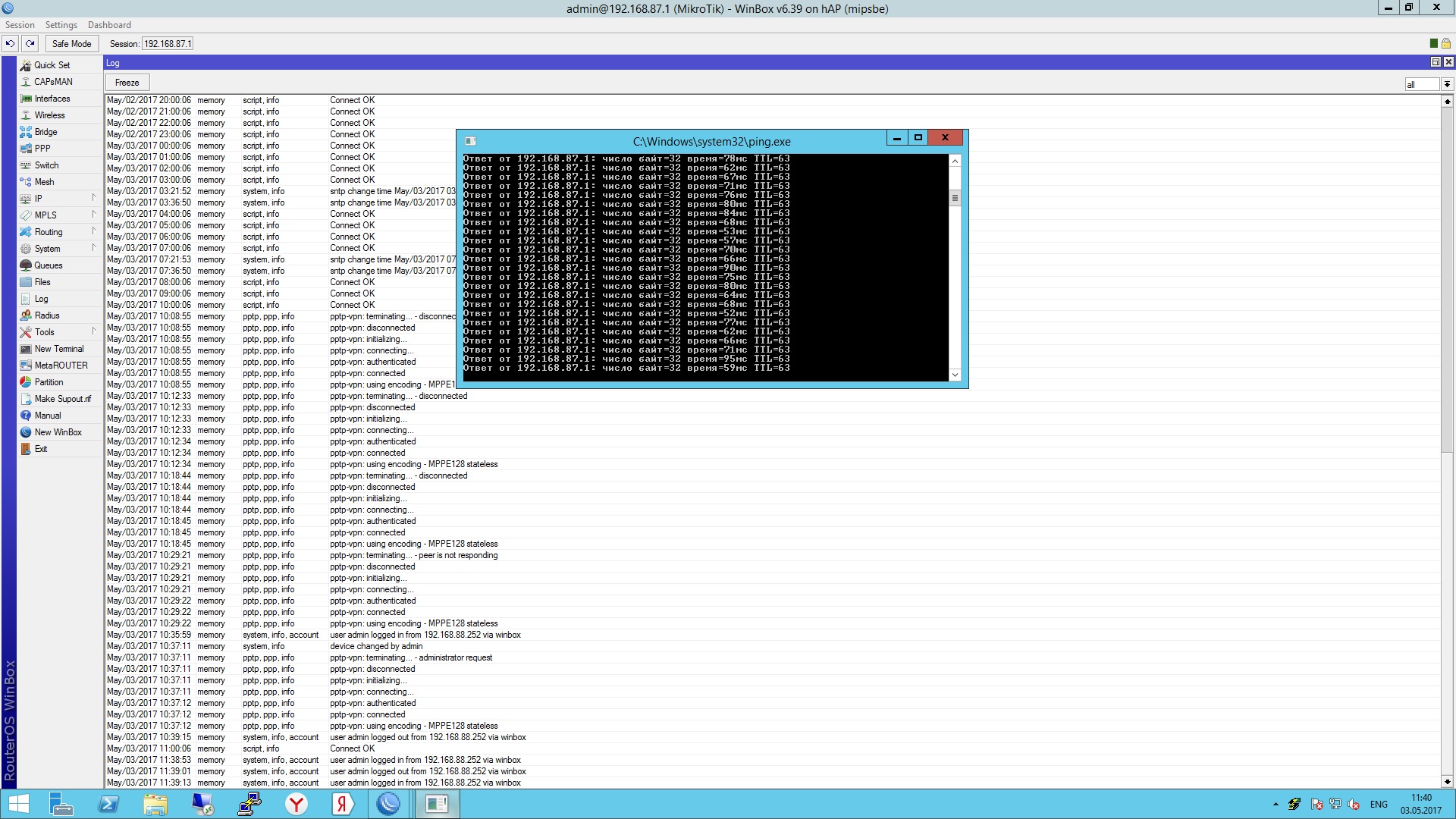Open Wireless from the sidebar
The height and width of the screenshot is (819, 1456).
(49, 115)
